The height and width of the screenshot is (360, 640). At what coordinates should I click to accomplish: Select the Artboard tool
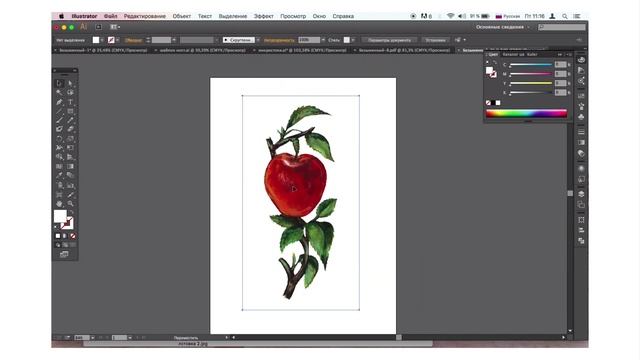point(59,194)
